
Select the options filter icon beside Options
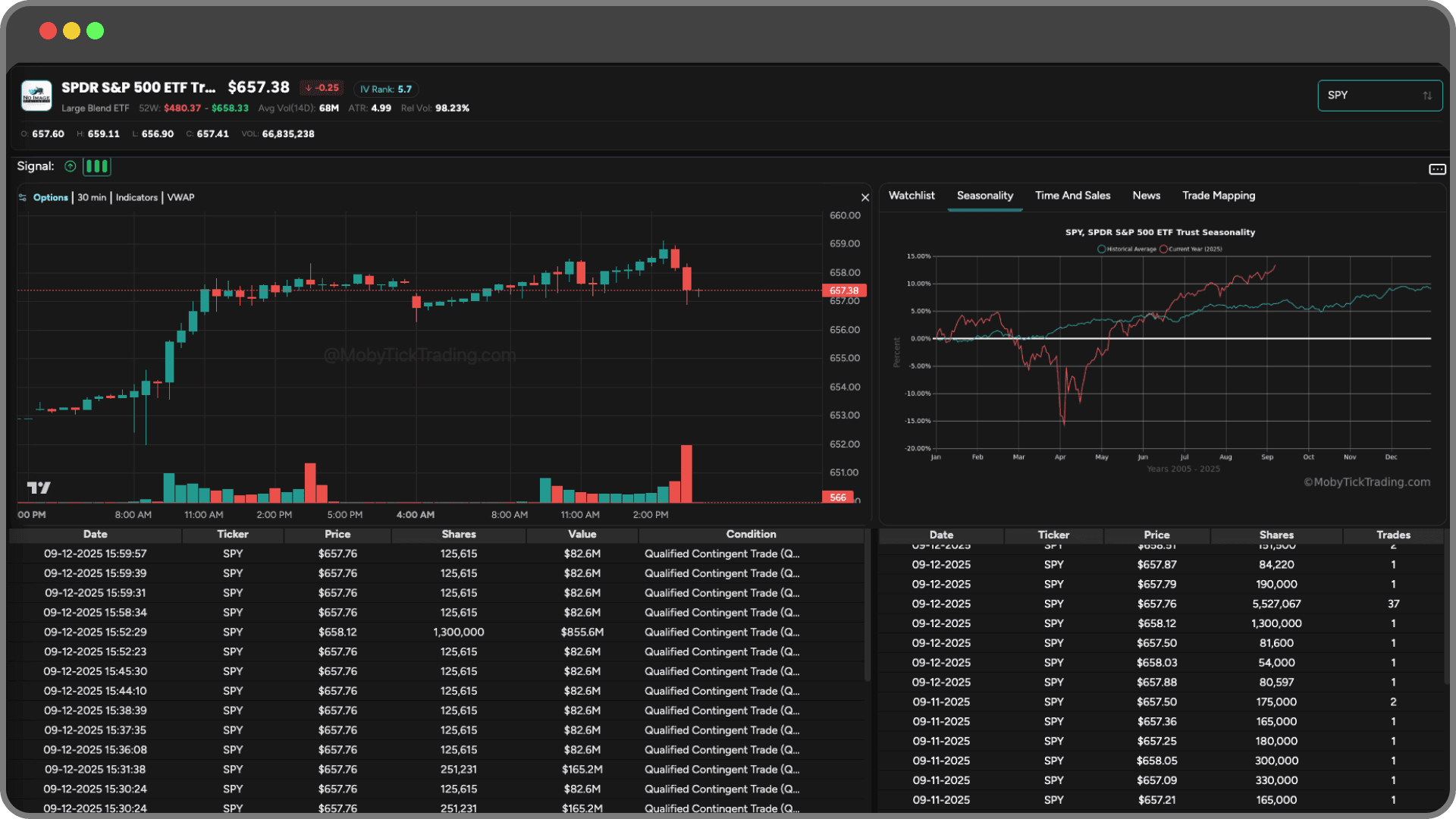[x=23, y=197]
